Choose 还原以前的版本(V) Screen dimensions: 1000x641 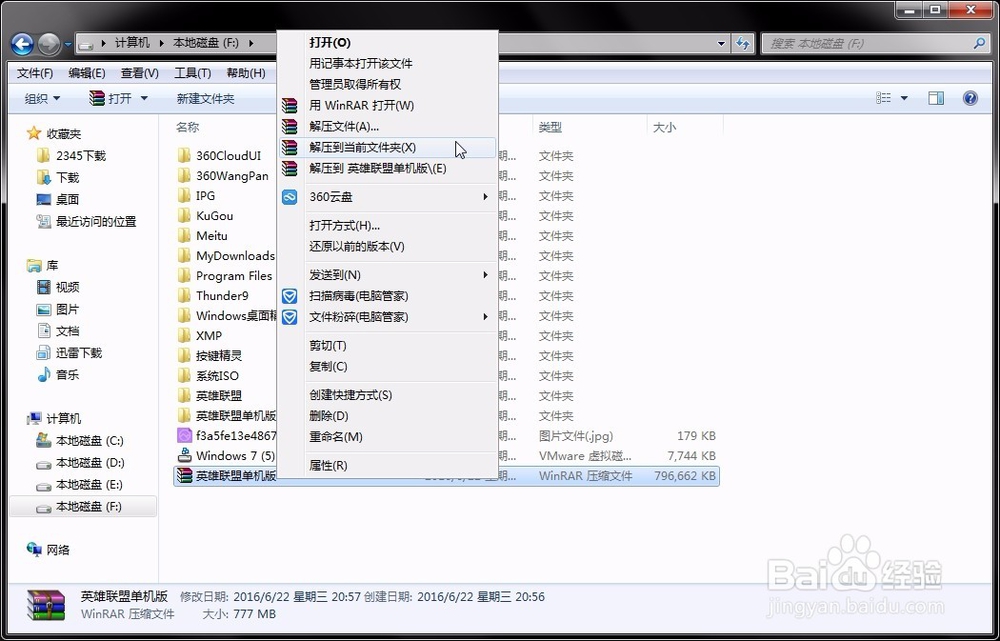pyautogui.click(x=388, y=247)
